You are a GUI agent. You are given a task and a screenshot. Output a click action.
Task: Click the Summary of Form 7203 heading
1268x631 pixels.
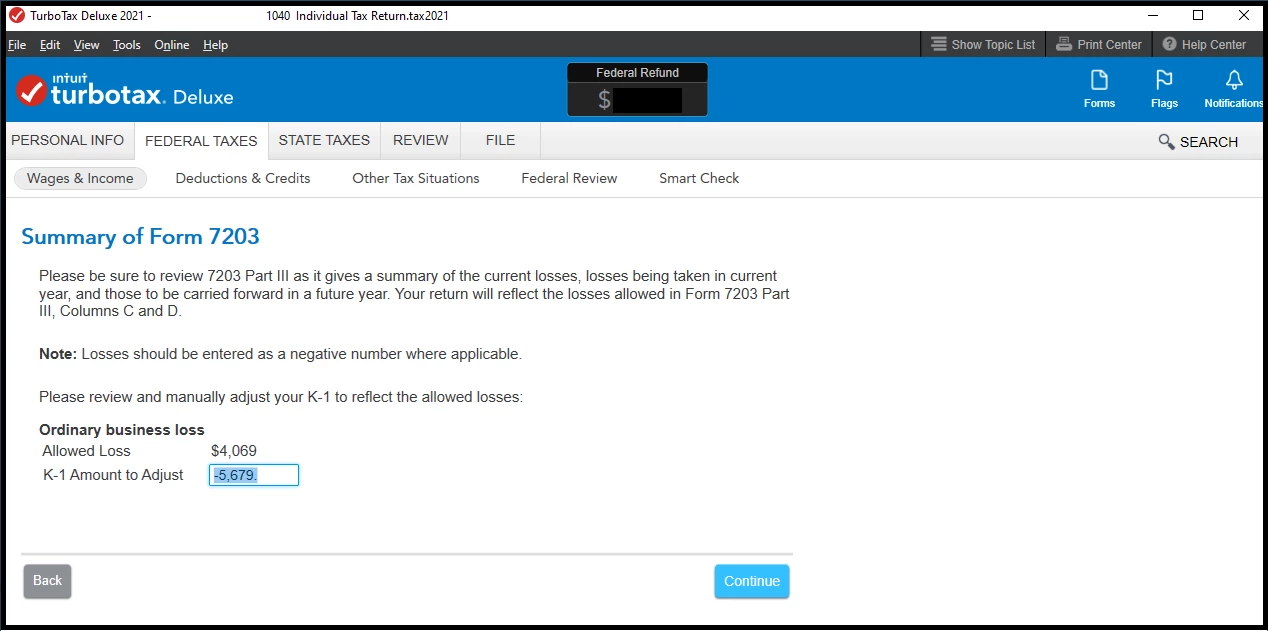point(140,237)
